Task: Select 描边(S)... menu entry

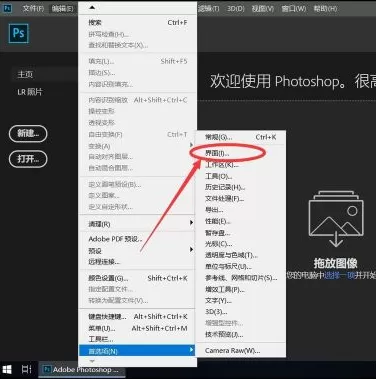Action: (137, 73)
